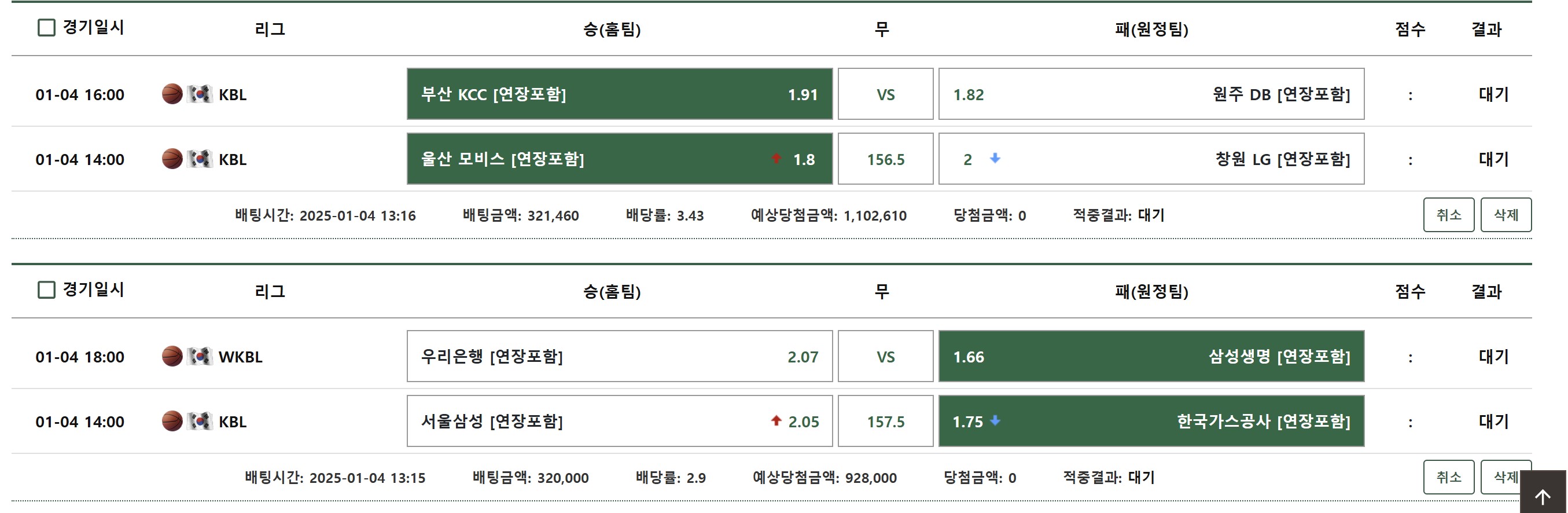Select the 원주 DB away team cell
Image resolution: width=1568 pixels, height=513 pixels.
point(1150,94)
